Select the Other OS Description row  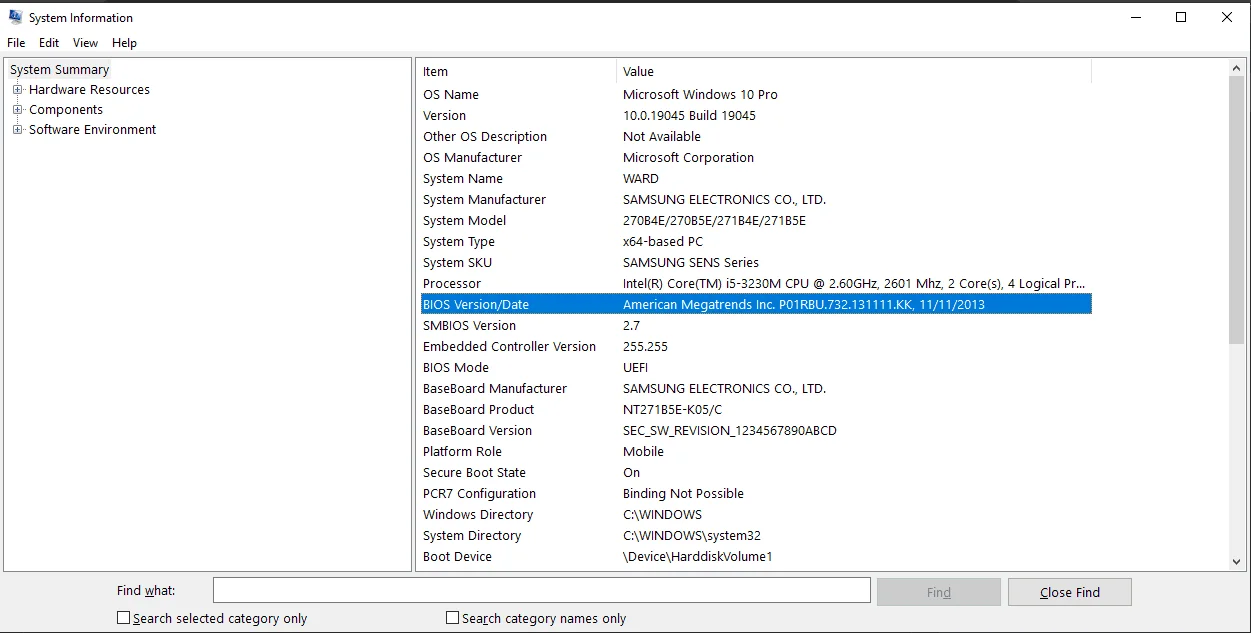coord(756,136)
